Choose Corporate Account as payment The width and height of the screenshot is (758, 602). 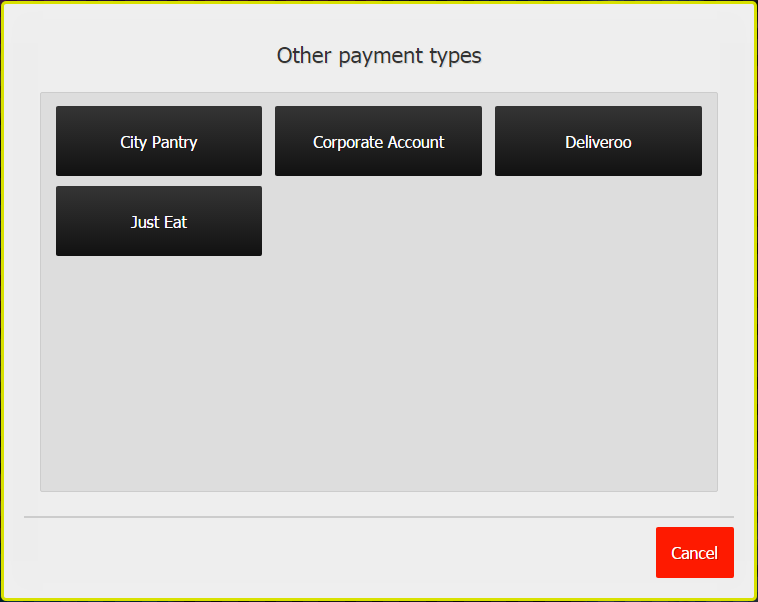(378, 141)
